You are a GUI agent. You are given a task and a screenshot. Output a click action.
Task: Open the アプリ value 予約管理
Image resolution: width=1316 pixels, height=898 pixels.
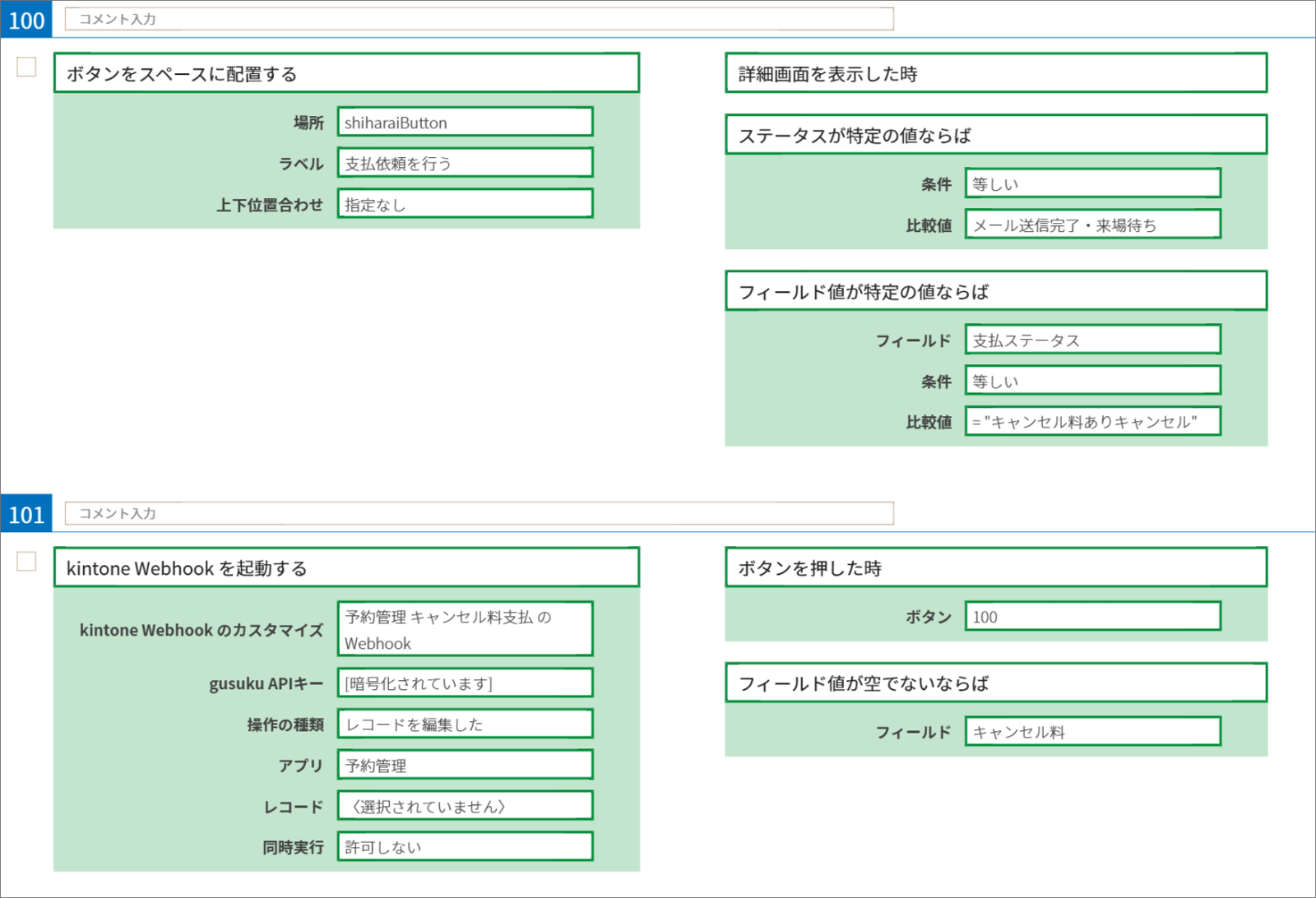[x=465, y=765]
